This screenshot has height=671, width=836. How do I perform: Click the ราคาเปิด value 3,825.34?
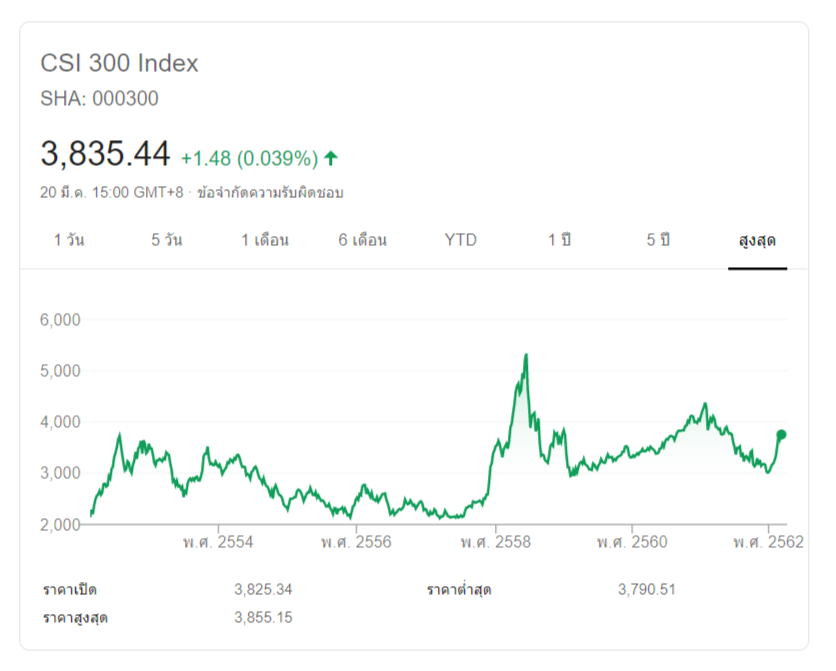[x=263, y=589]
